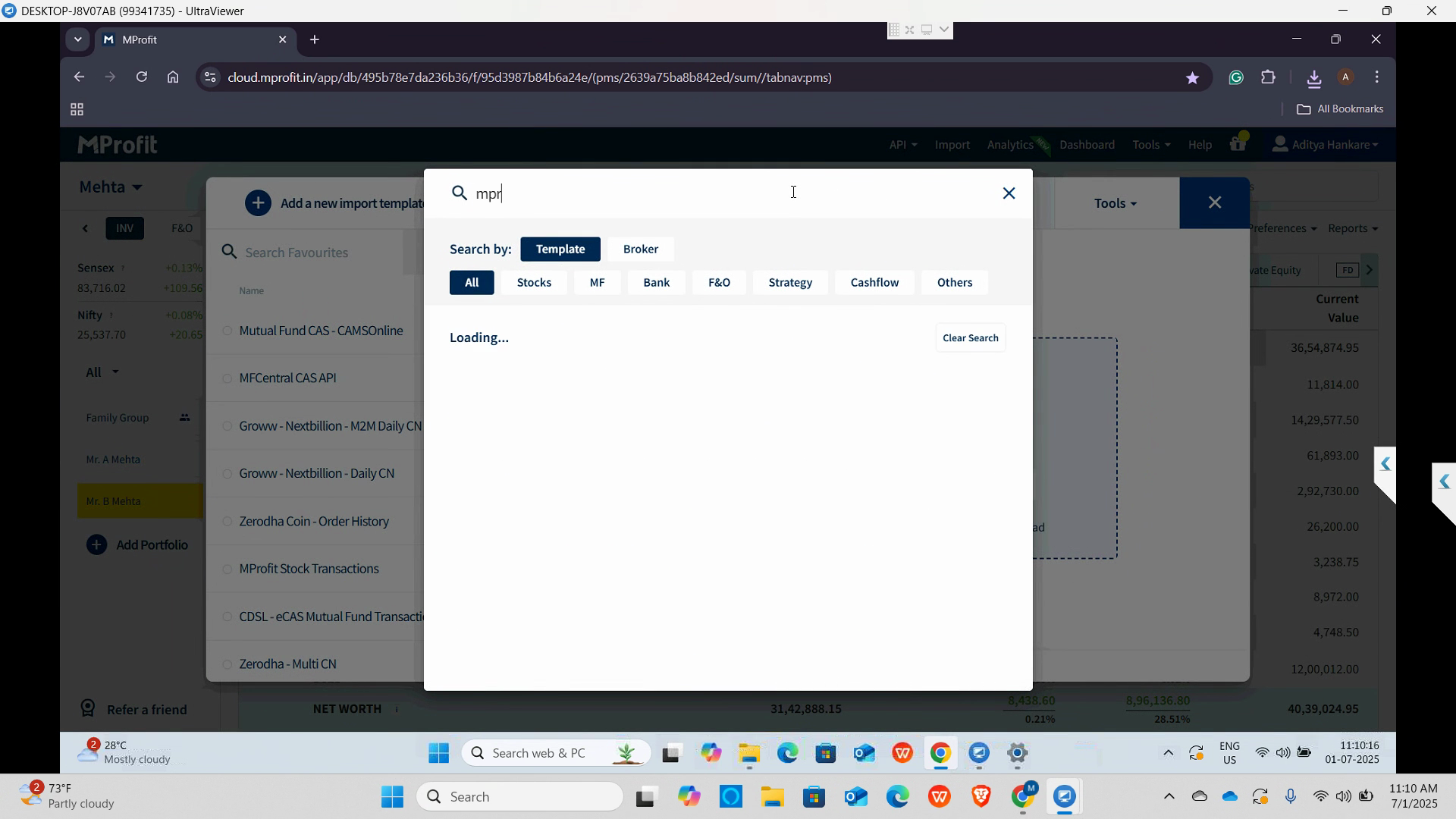Open new browser tab
The image size is (1456, 819).
pos(315,39)
